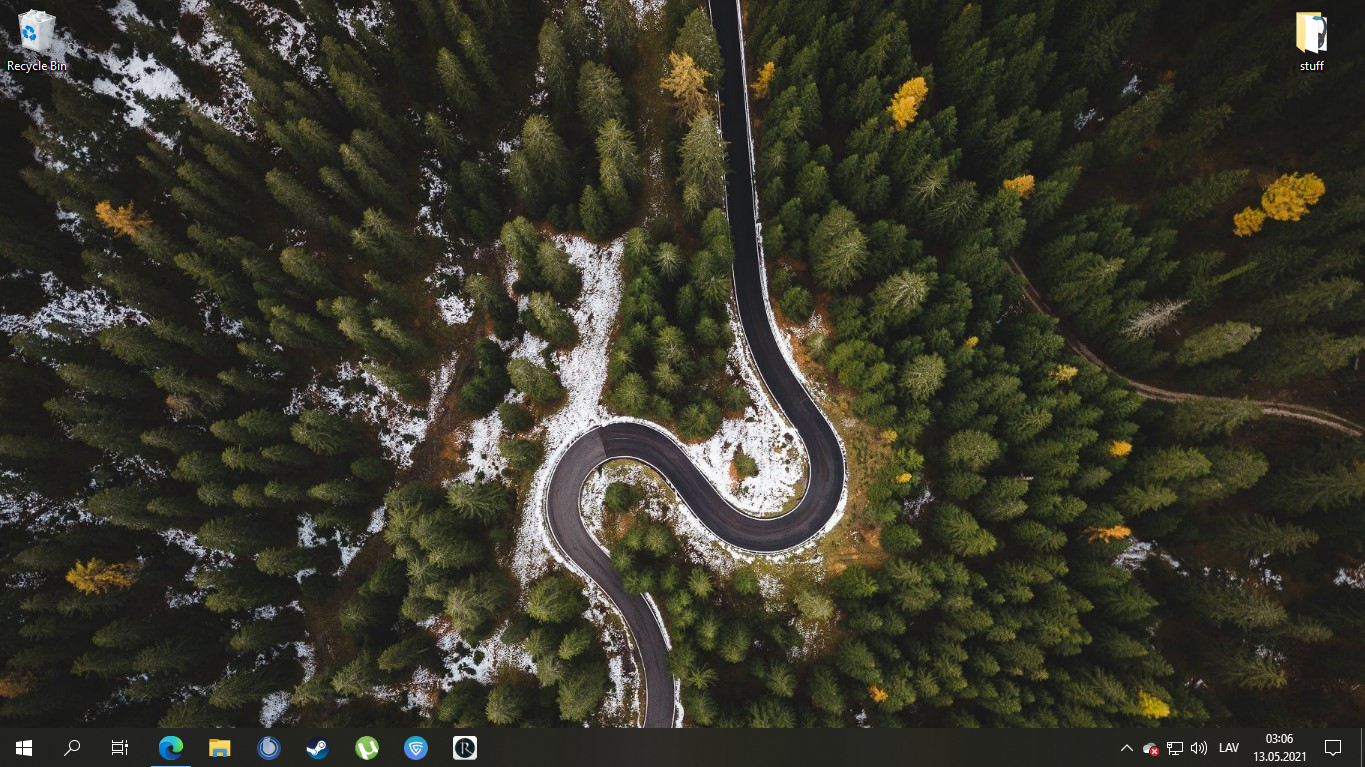Viewport: 1365px width, 767px height.
Task: Select the Recycle Bin desktop icon
Action: click(36, 41)
